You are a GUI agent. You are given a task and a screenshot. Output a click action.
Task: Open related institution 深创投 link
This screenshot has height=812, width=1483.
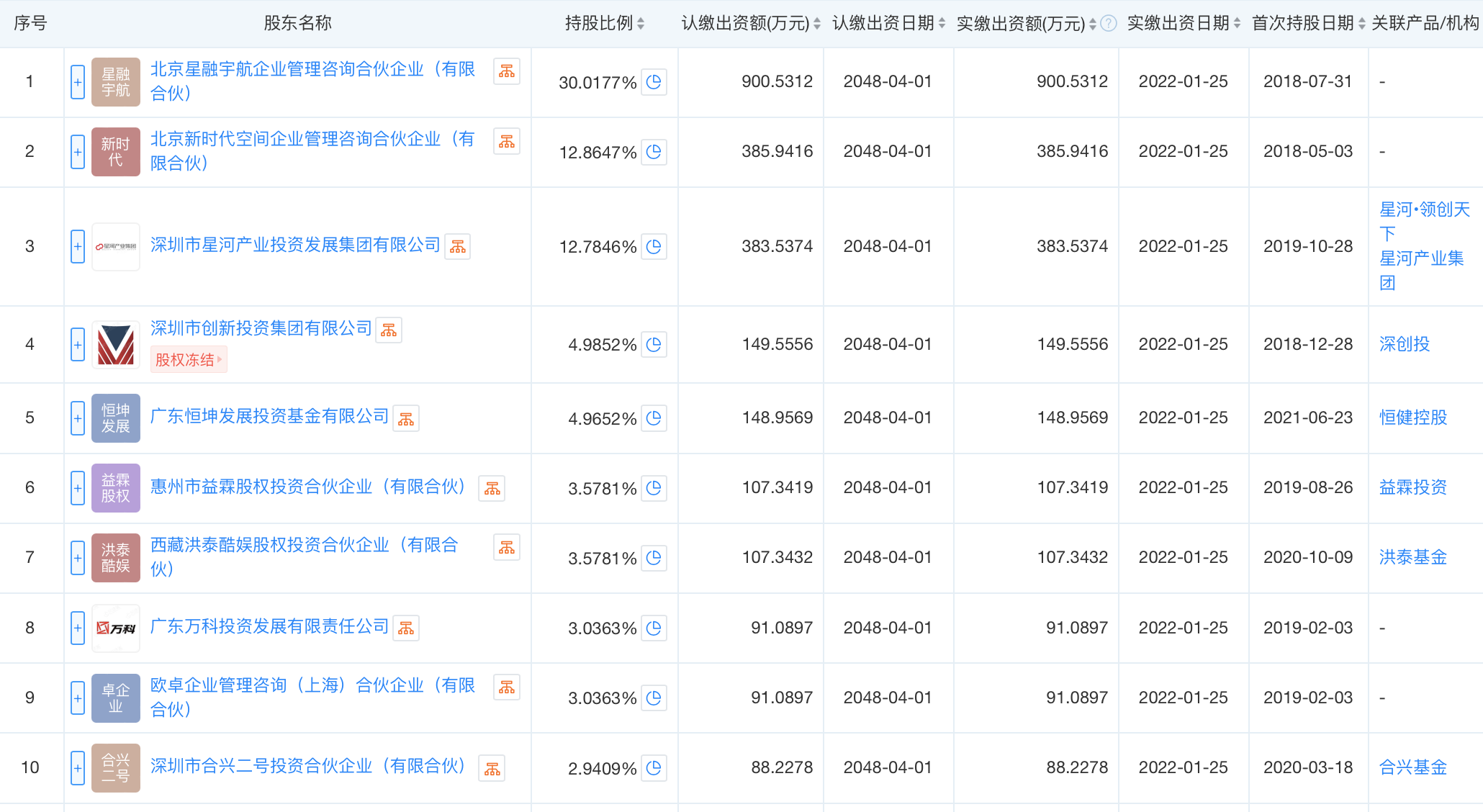(1404, 344)
